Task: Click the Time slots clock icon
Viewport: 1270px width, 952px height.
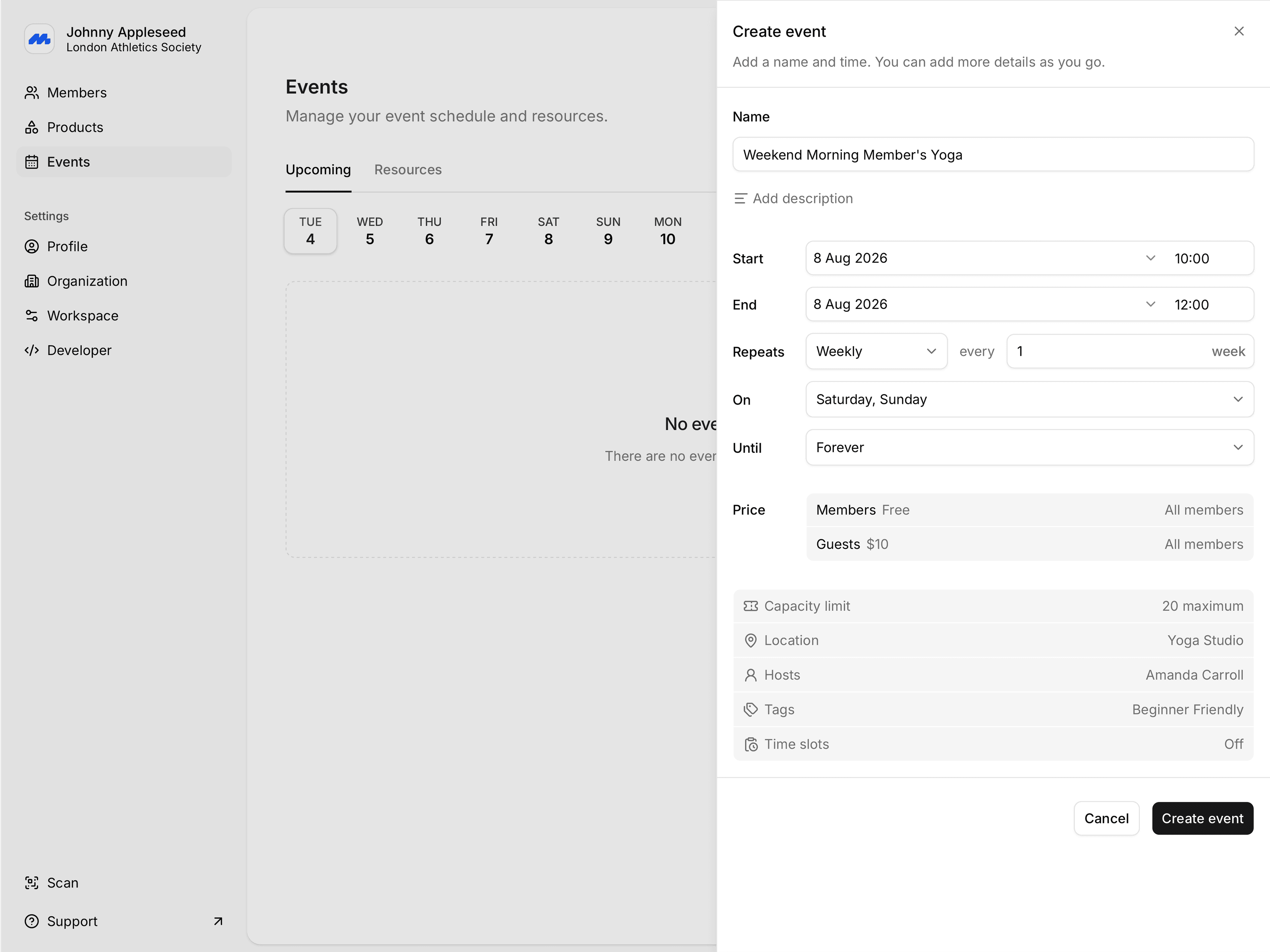Action: [x=750, y=744]
